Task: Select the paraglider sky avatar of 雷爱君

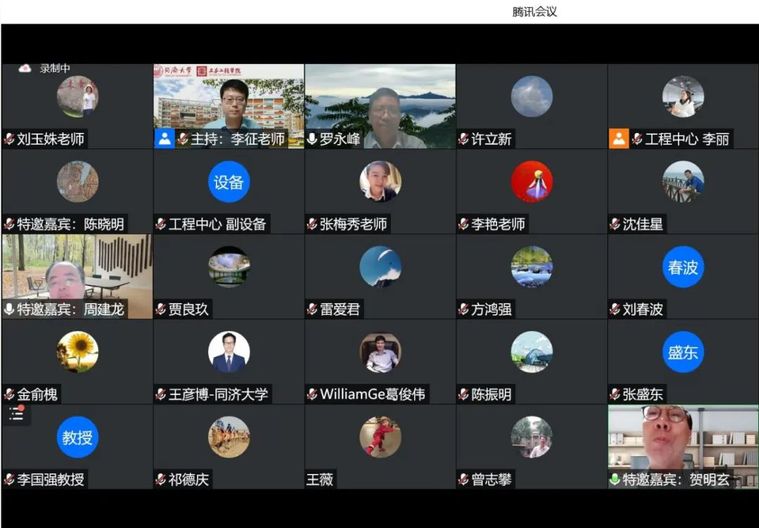Action: coord(380,267)
